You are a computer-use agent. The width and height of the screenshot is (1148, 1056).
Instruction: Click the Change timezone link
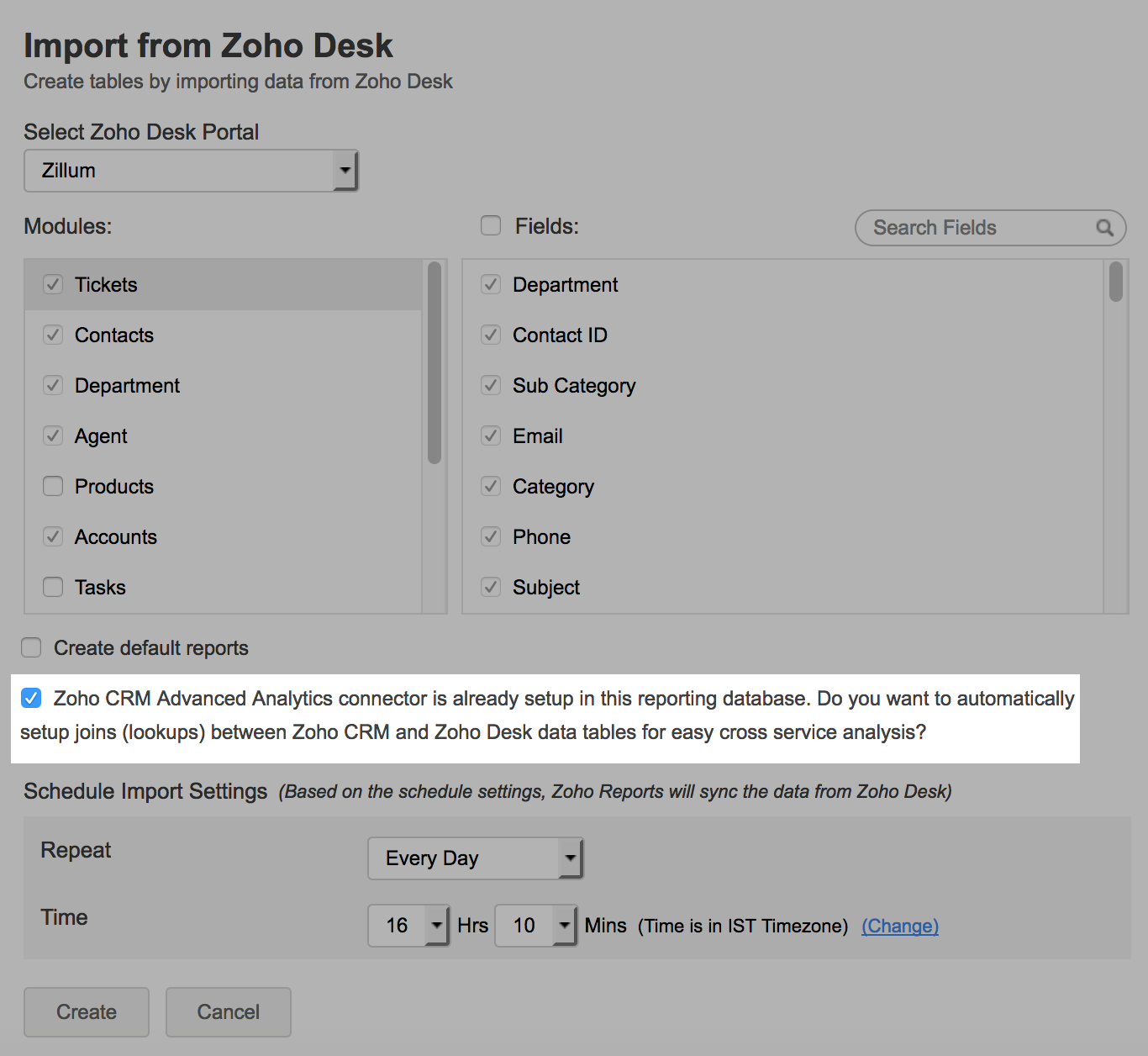900,926
